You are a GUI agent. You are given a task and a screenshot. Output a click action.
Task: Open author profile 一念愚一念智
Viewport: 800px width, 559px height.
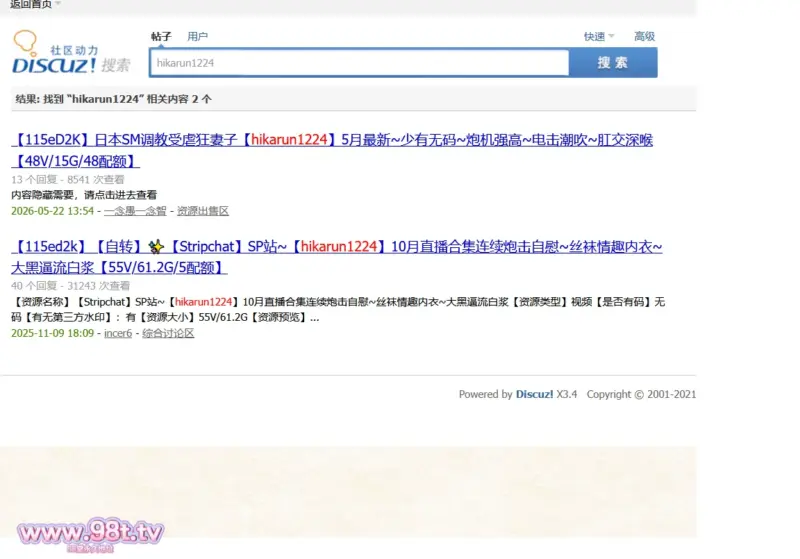tap(135, 211)
